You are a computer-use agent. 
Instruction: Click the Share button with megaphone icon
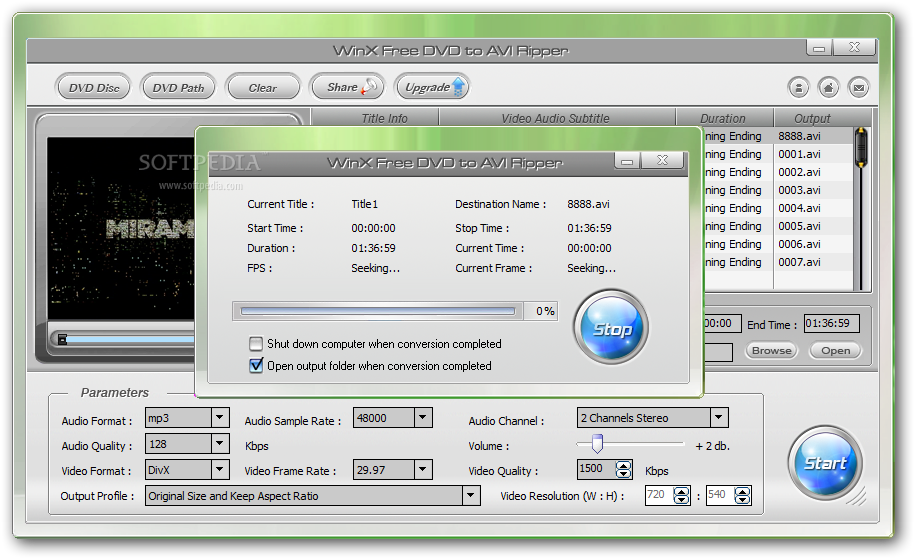(347, 88)
